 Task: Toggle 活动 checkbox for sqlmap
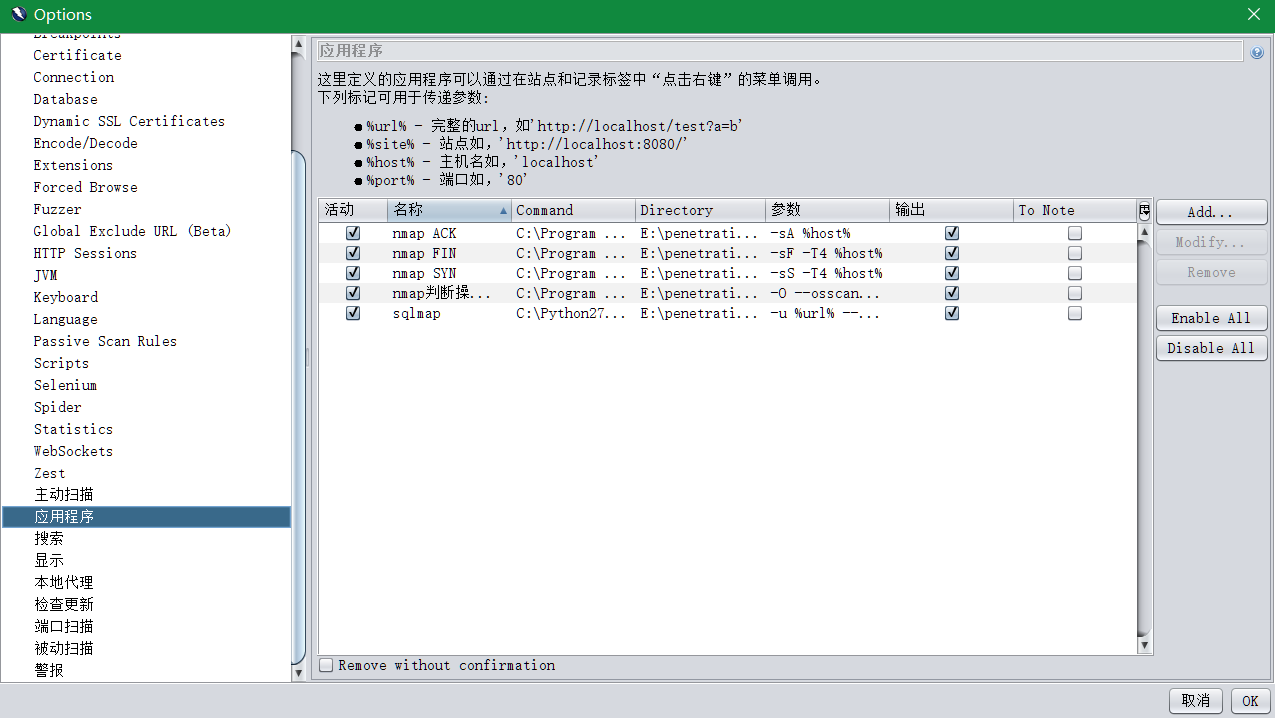(352, 313)
